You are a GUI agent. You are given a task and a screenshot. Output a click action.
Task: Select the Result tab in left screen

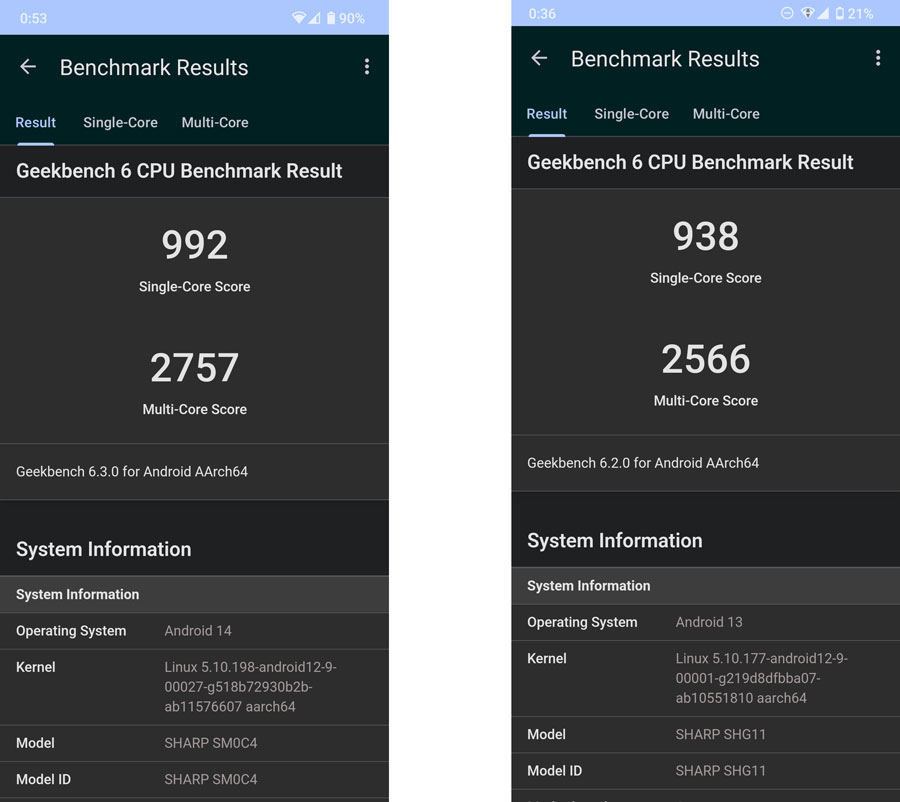point(36,122)
